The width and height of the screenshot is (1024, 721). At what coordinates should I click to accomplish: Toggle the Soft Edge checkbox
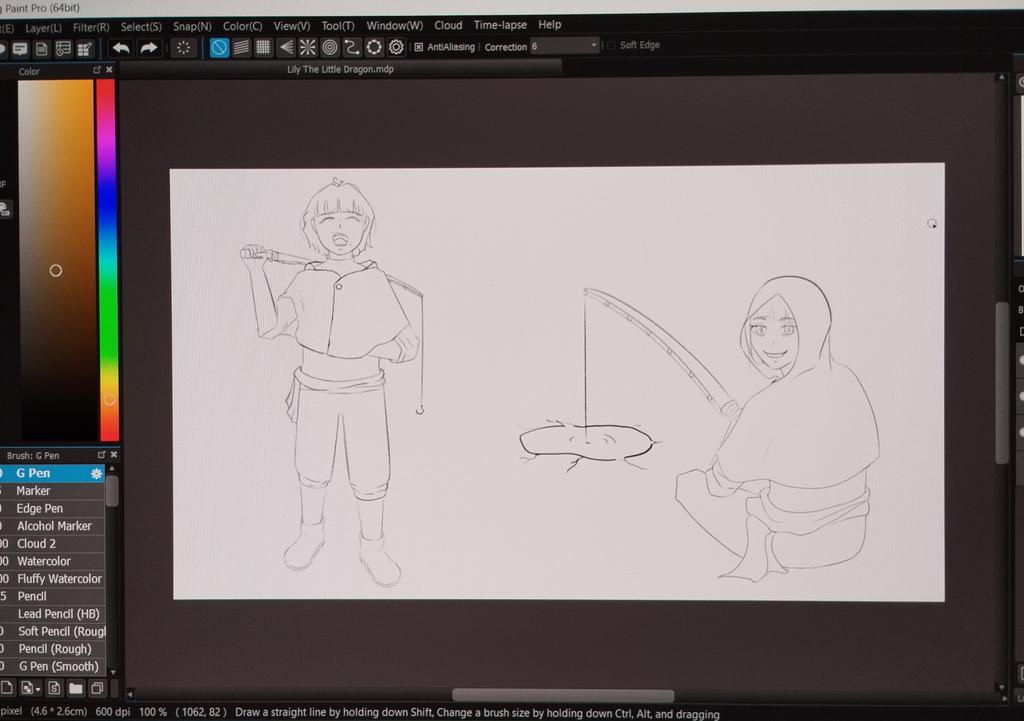[611, 45]
